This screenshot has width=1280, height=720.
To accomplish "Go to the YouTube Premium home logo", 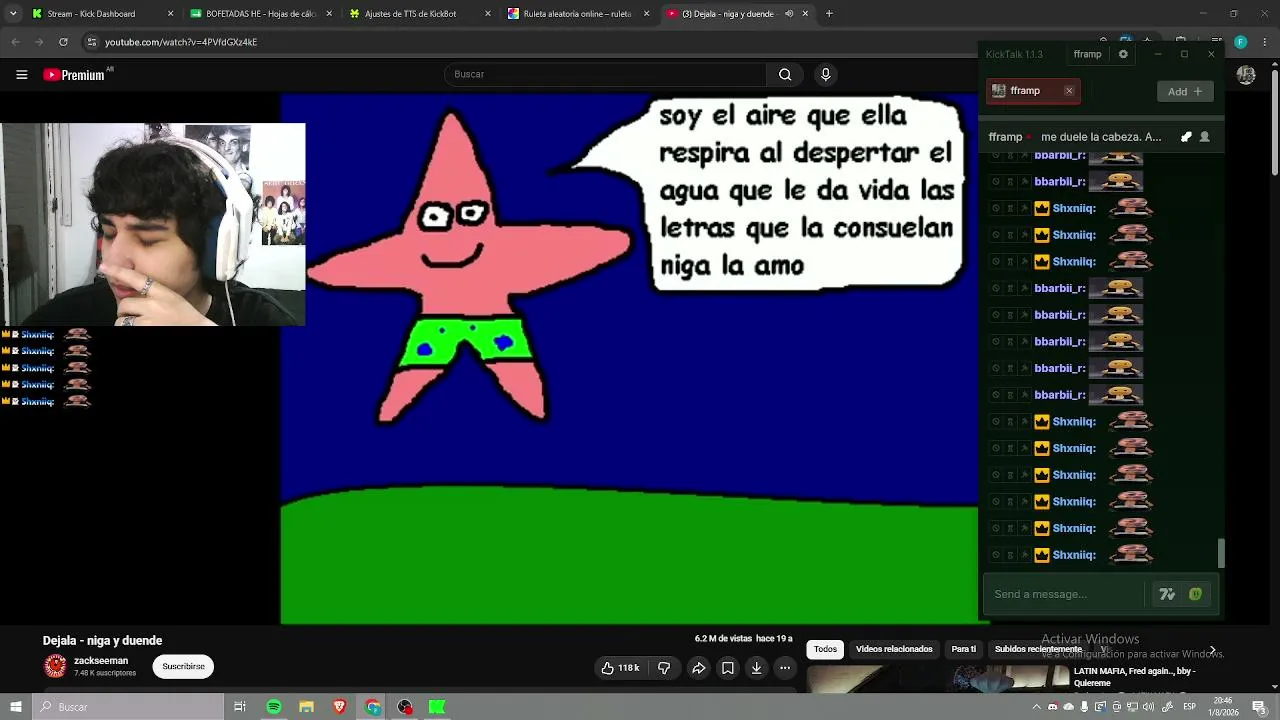I will [74, 75].
